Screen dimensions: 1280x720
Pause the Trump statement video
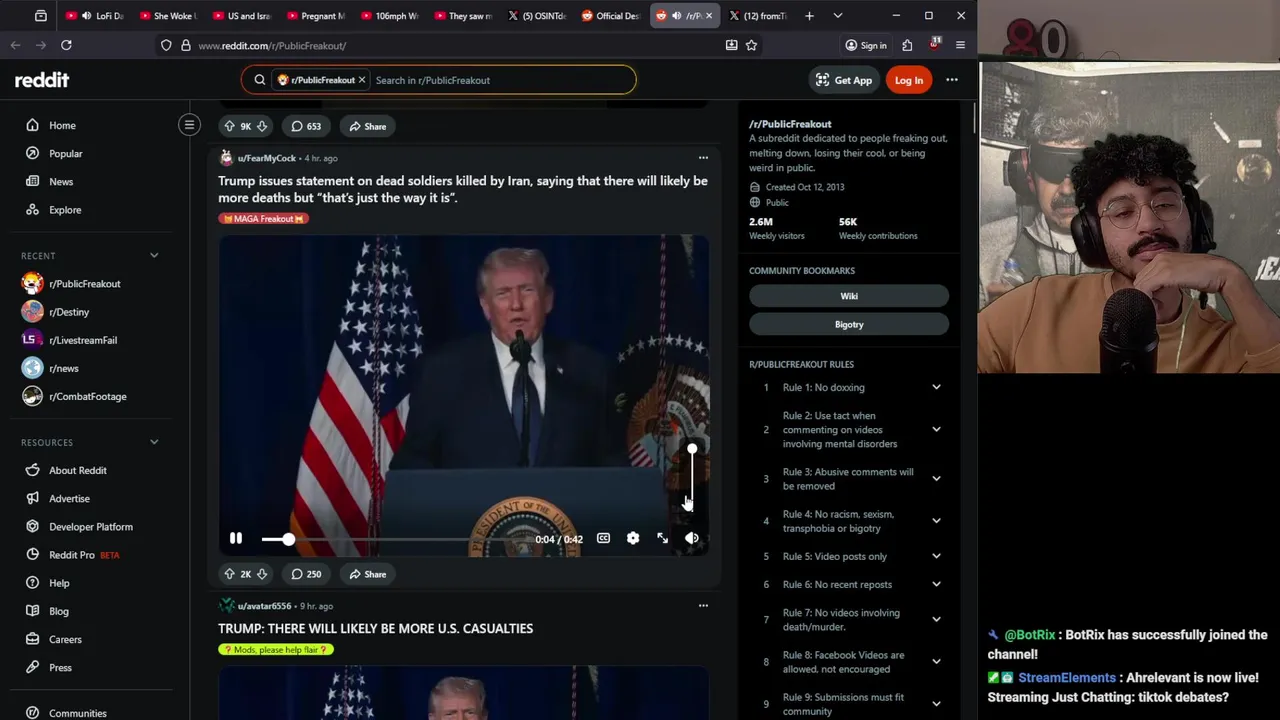tap(236, 538)
